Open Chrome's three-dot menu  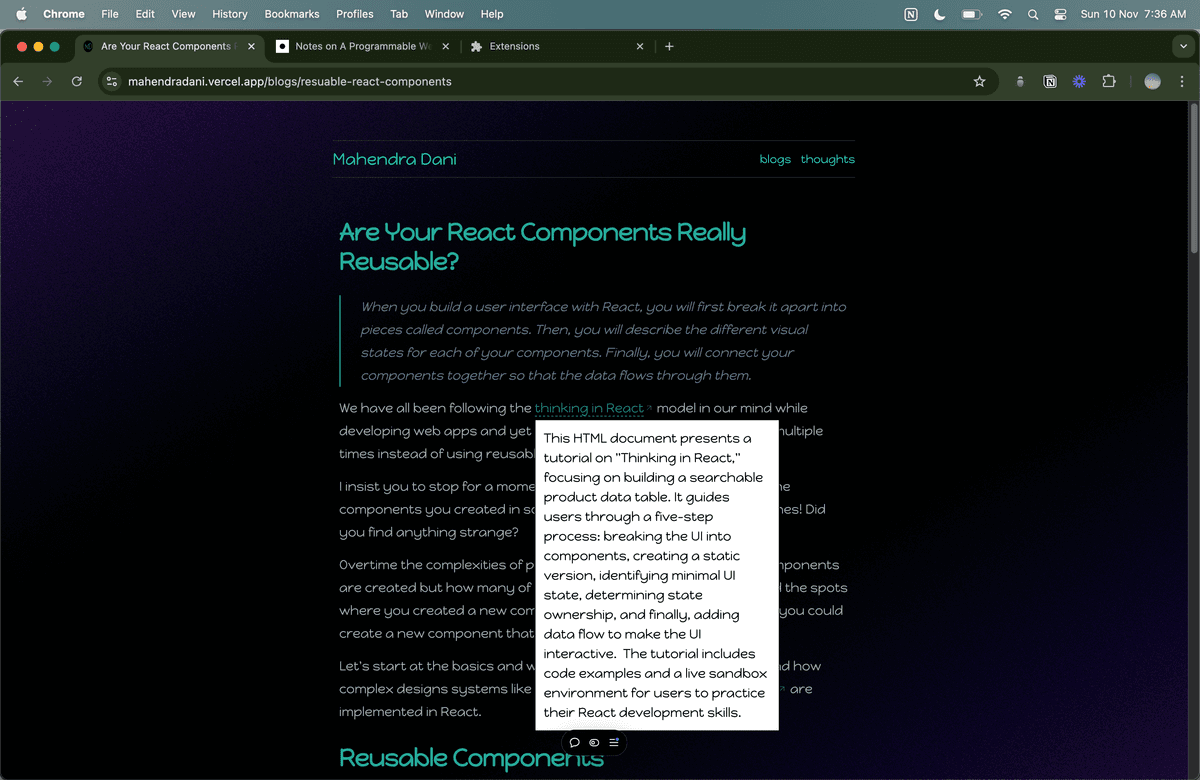pyautogui.click(x=1182, y=82)
